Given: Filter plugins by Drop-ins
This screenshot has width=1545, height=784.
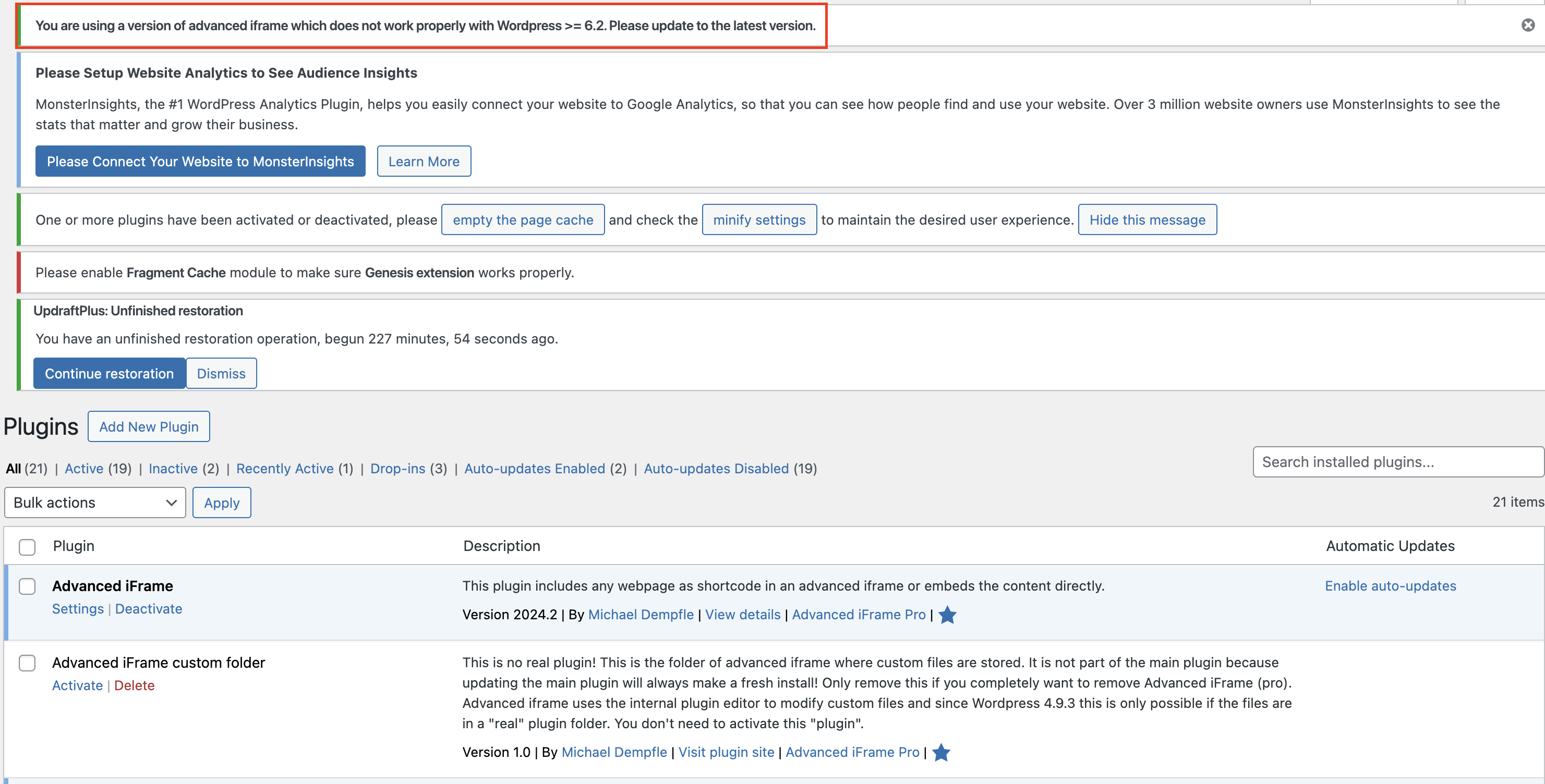Looking at the screenshot, I should (x=397, y=469).
